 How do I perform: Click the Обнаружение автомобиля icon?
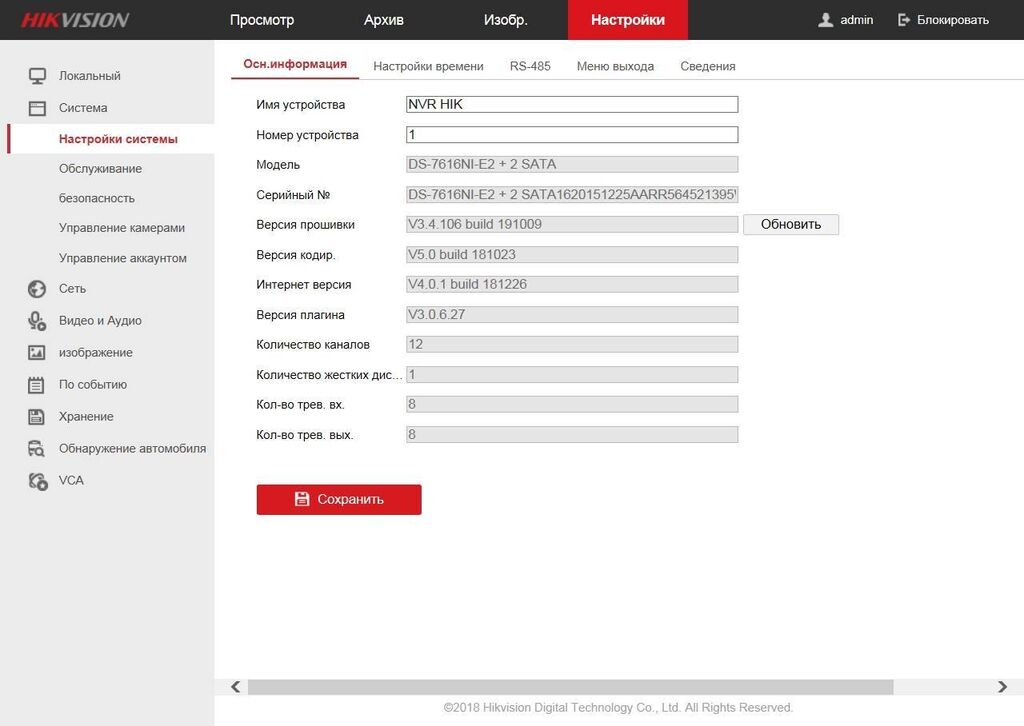coord(37,449)
